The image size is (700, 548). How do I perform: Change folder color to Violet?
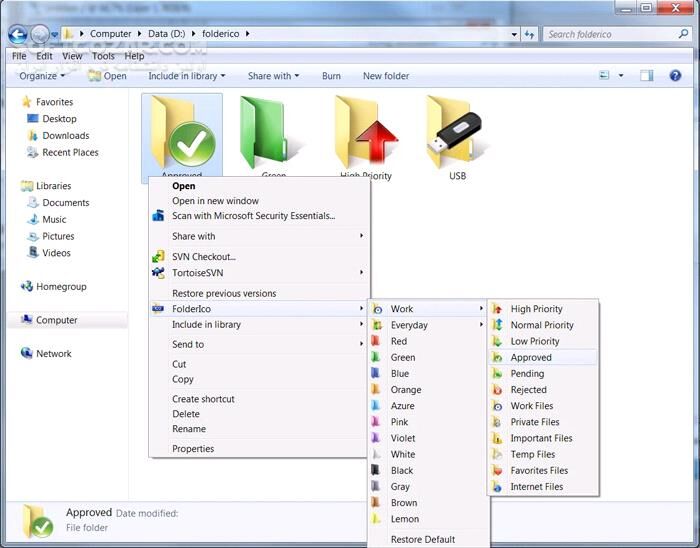[x=403, y=438]
